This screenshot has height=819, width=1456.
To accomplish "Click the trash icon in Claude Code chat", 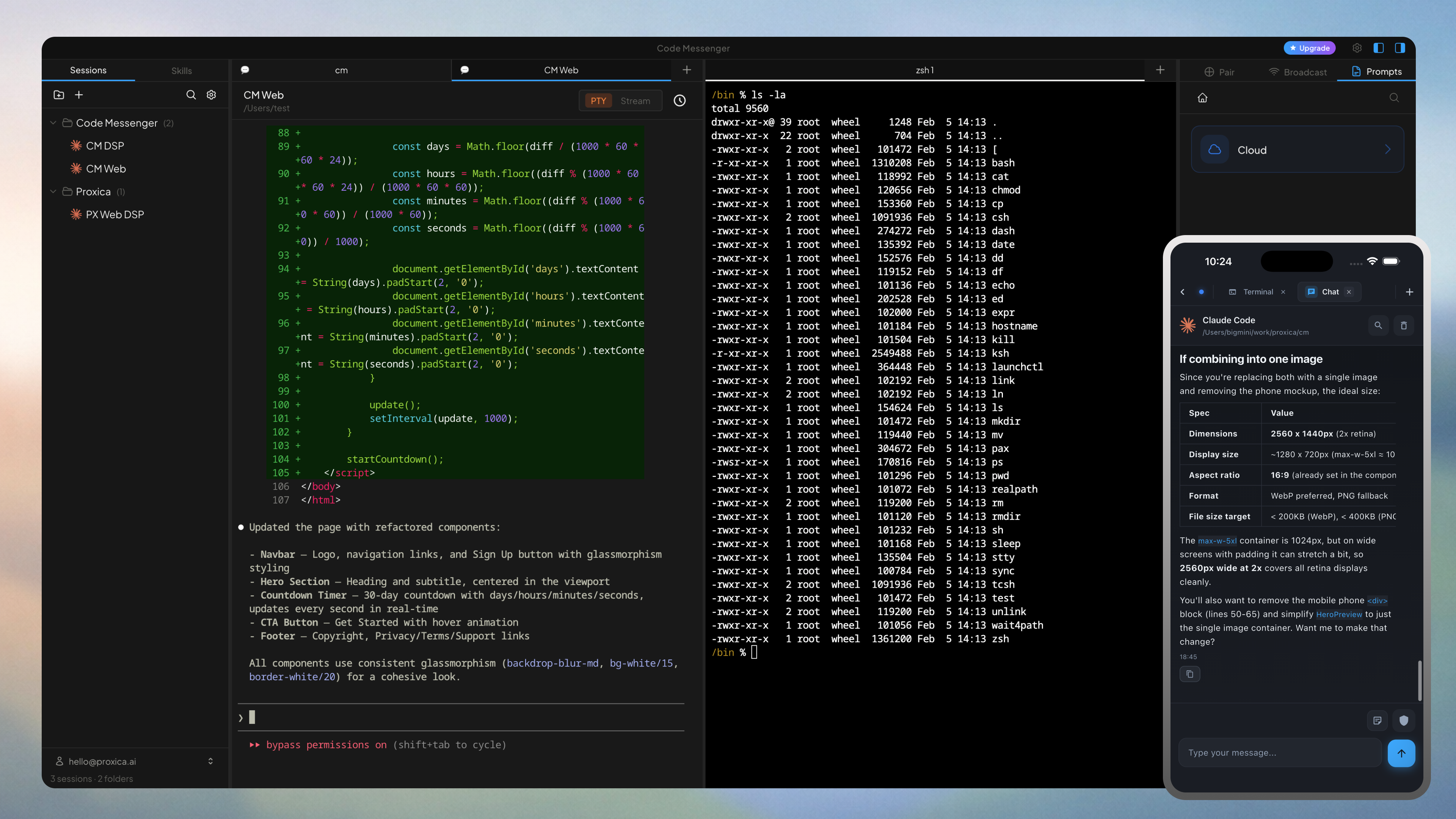I will pos(1403,326).
